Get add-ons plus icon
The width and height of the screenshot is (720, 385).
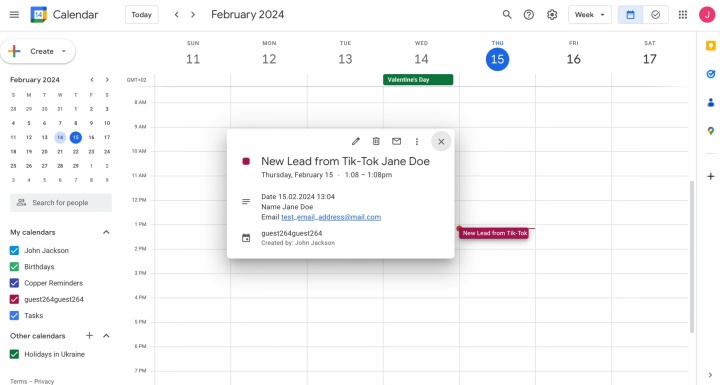tap(710, 176)
